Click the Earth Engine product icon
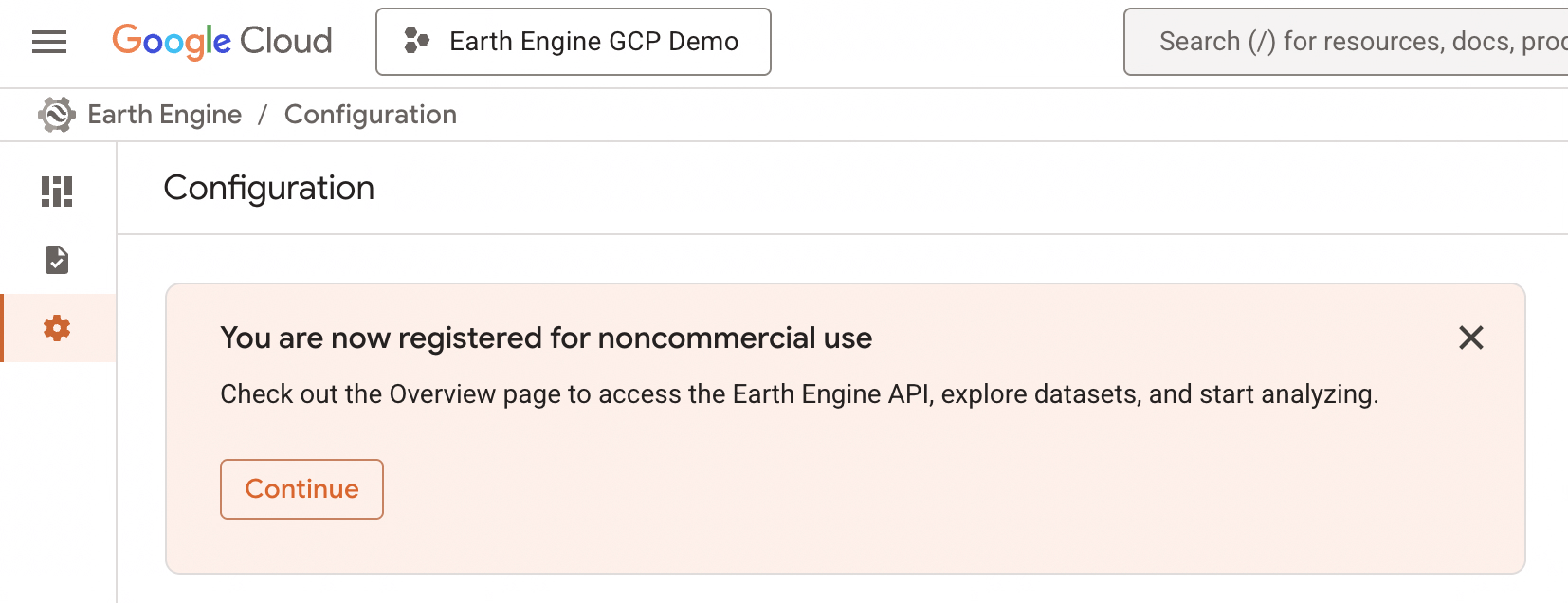This screenshot has width=1568, height=603. pyautogui.click(x=57, y=115)
